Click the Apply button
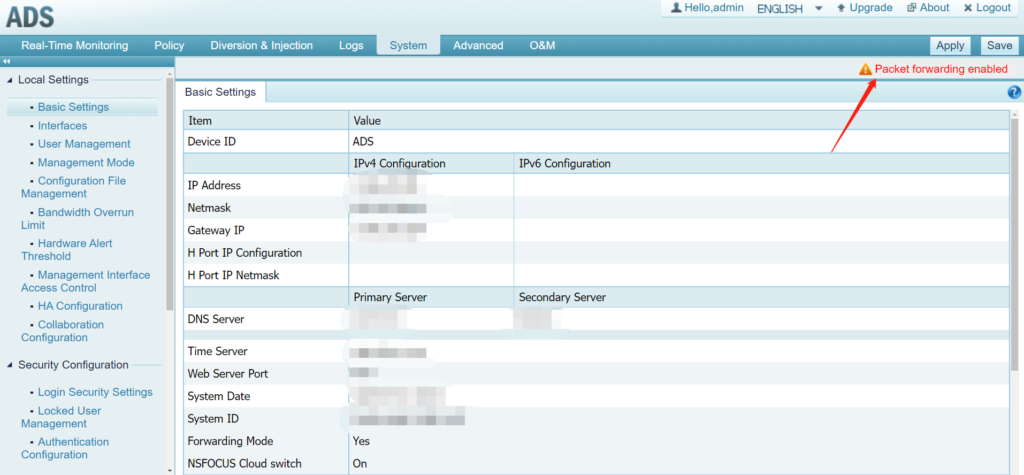Viewport: 1024px width, 475px height. [x=950, y=46]
